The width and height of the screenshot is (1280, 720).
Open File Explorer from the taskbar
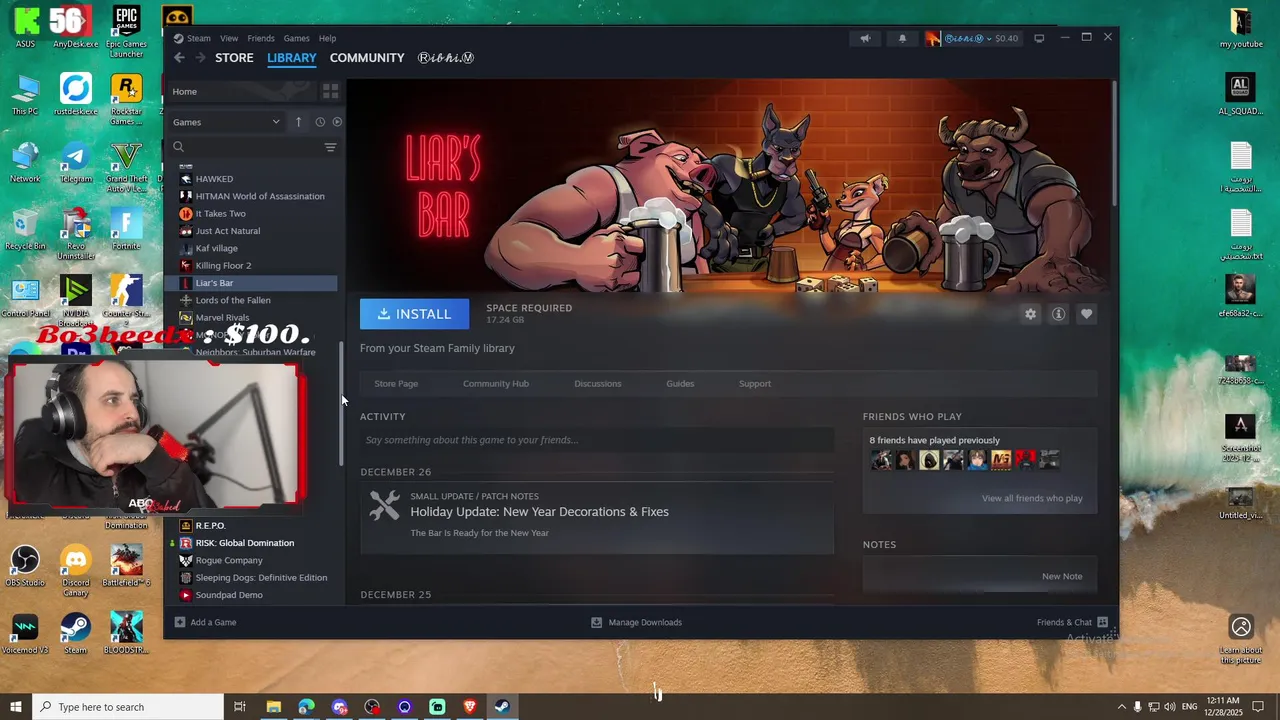click(x=273, y=707)
